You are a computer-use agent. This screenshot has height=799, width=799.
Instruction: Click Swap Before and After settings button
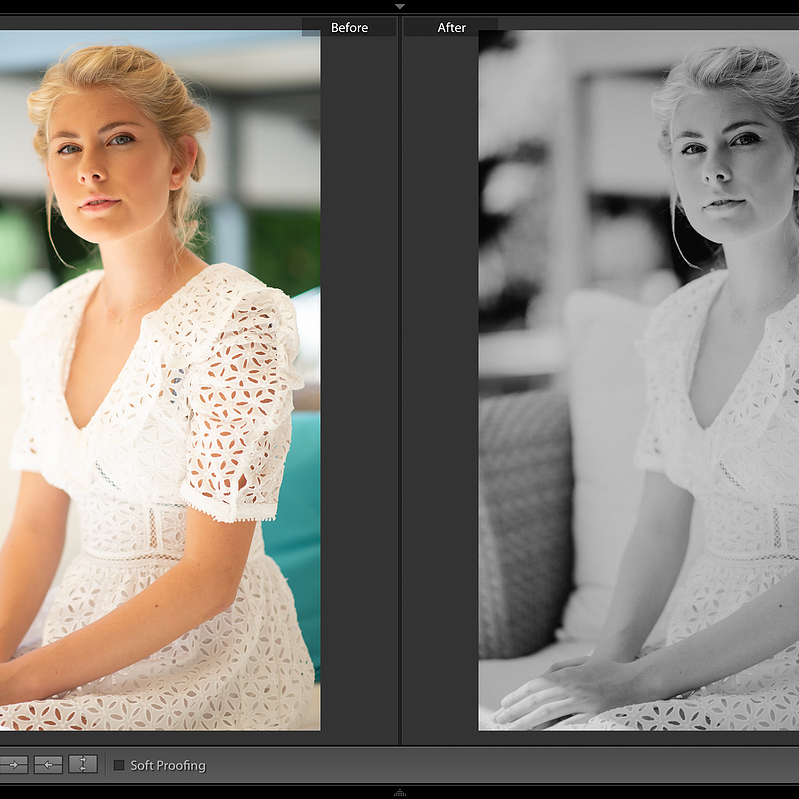[x=83, y=764]
